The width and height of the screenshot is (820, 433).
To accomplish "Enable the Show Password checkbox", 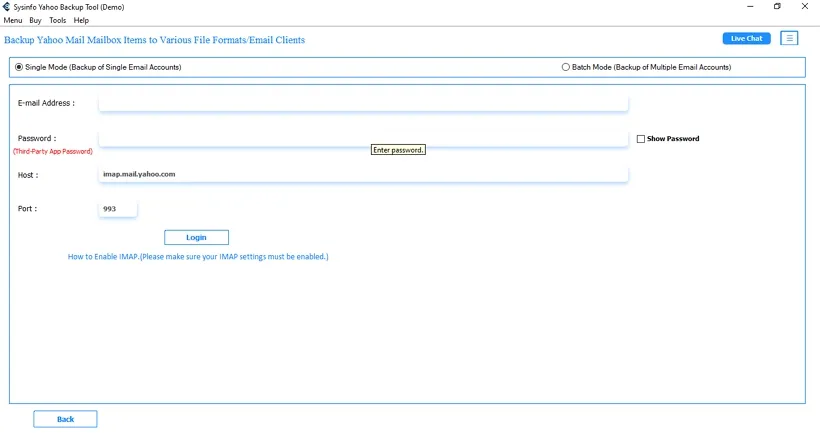I will (x=641, y=139).
